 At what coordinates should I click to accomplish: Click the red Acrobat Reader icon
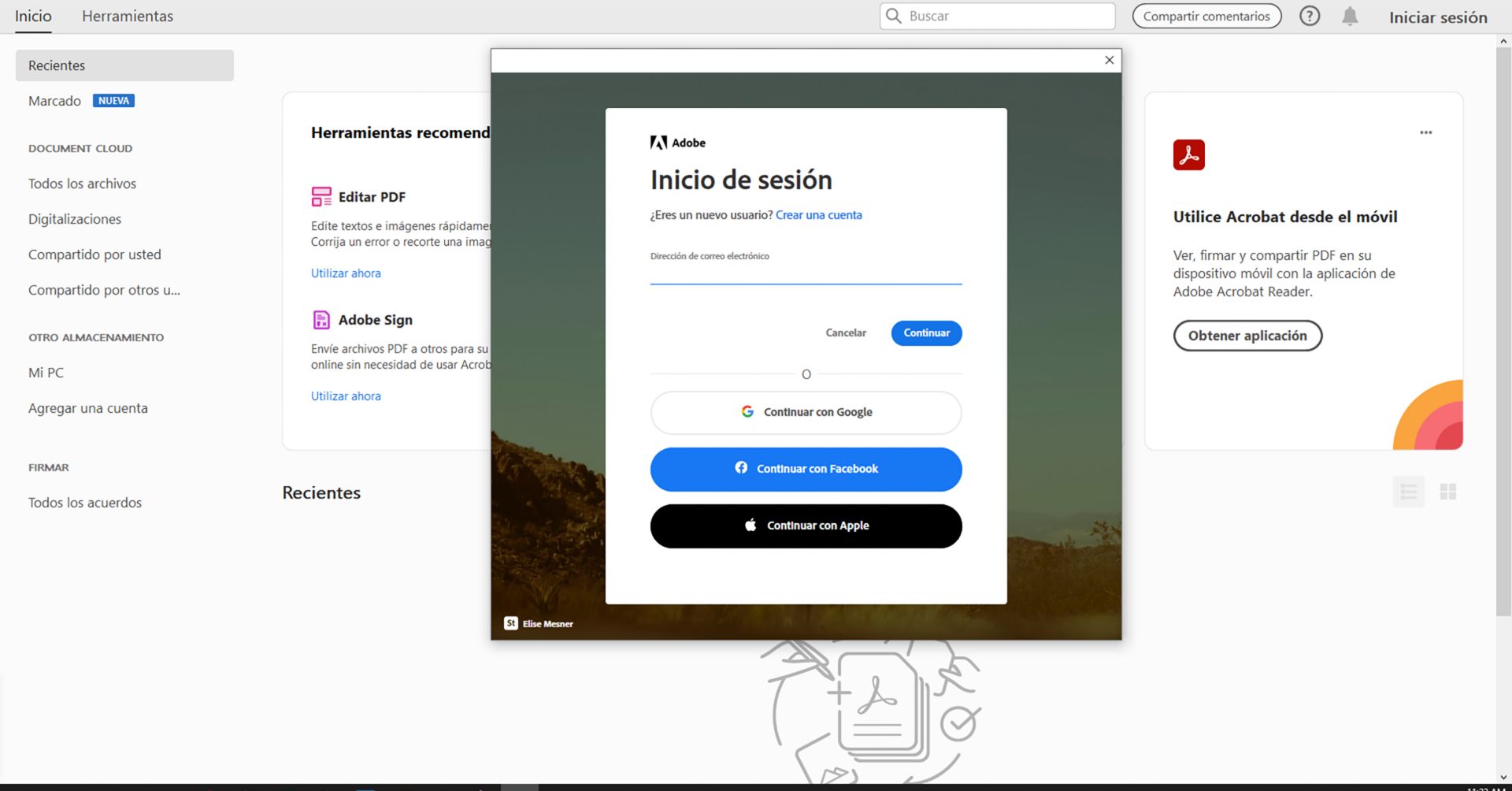click(x=1189, y=155)
